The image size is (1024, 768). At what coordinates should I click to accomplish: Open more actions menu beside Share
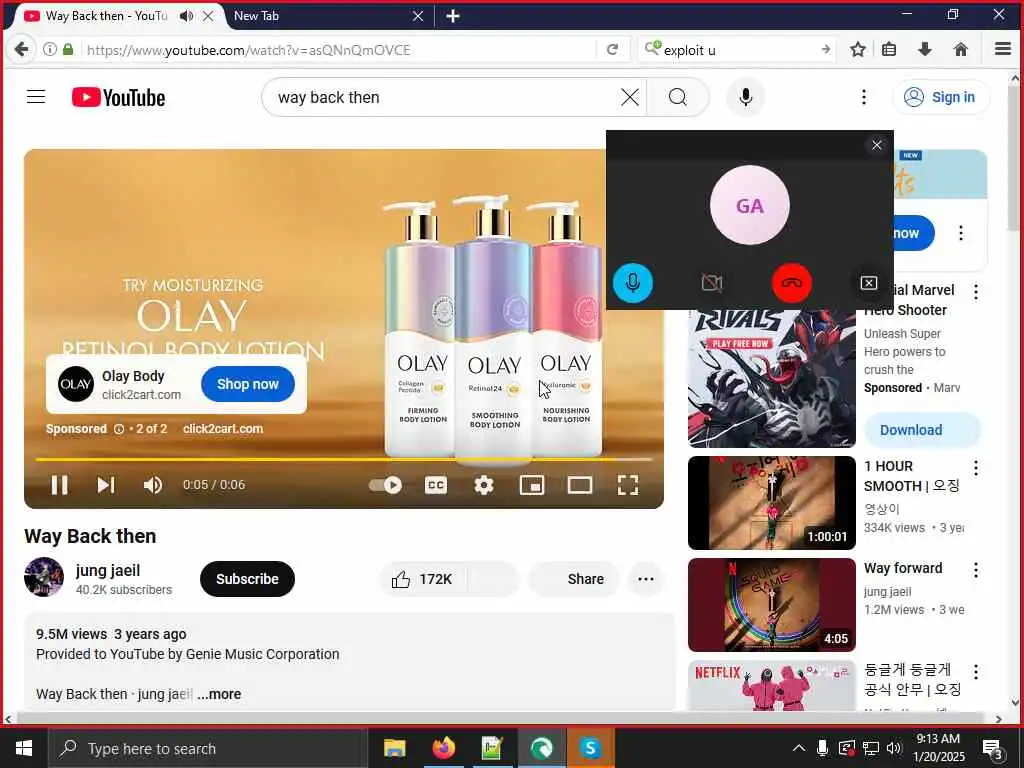click(x=646, y=579)
